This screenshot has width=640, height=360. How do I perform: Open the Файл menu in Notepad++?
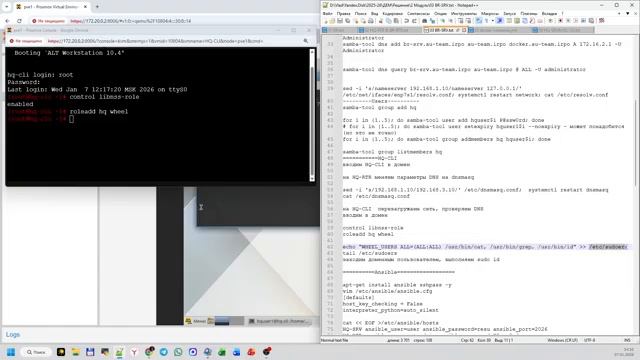tap(327, 13)
